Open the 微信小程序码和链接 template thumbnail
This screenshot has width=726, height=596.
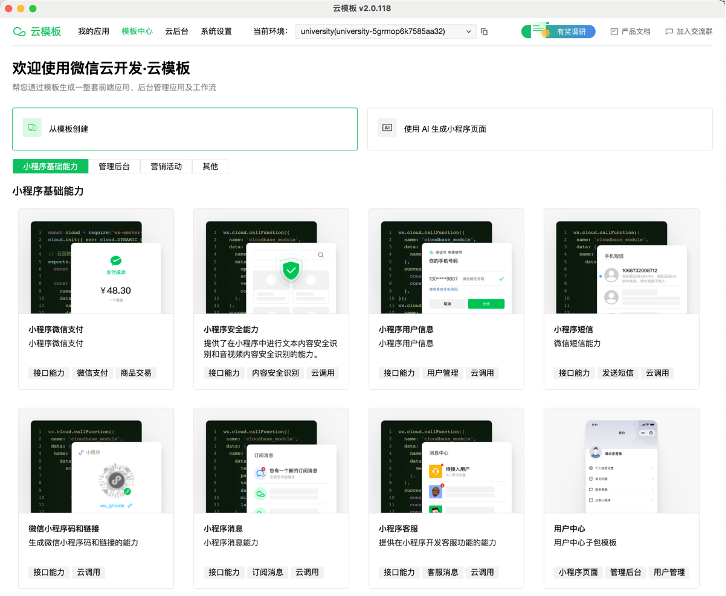click(x=96, y=461)
